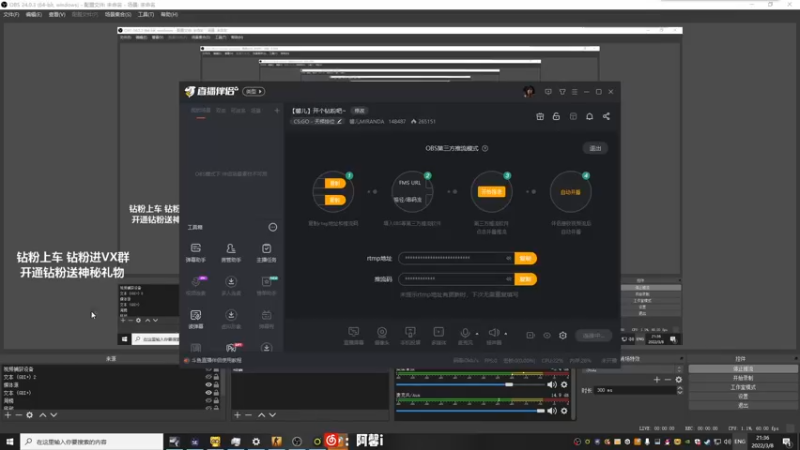The height and width of the screenshot is (450, 800).
Task: Open the filter dropdown in the companion title bar
Action: click(562, 92)
